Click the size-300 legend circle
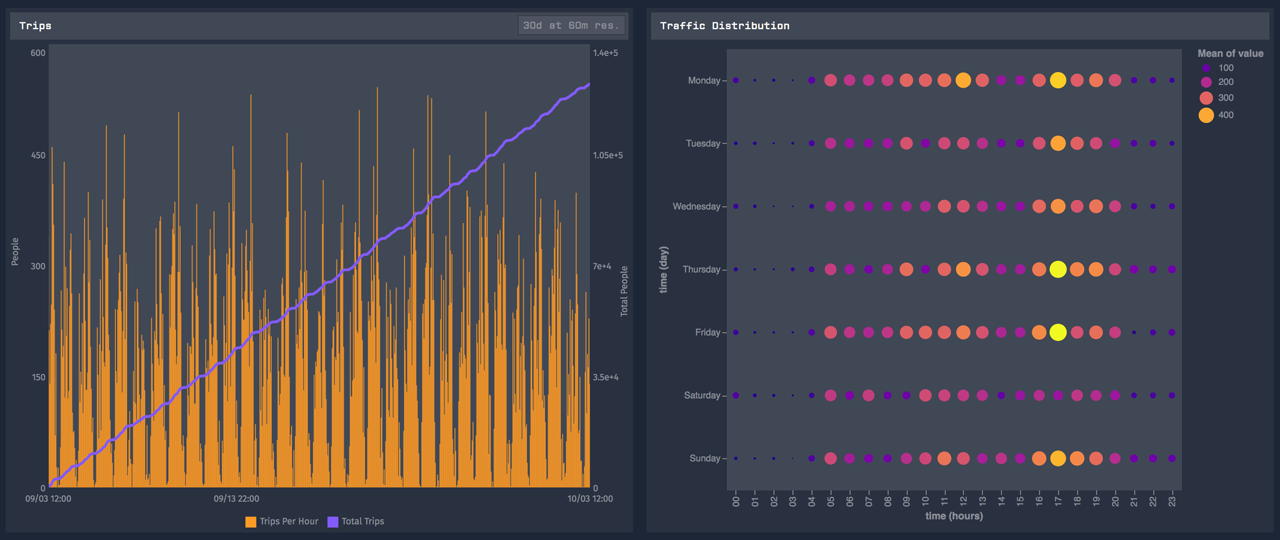This screenshot has height=540, width=1280. click(1206, 99)
